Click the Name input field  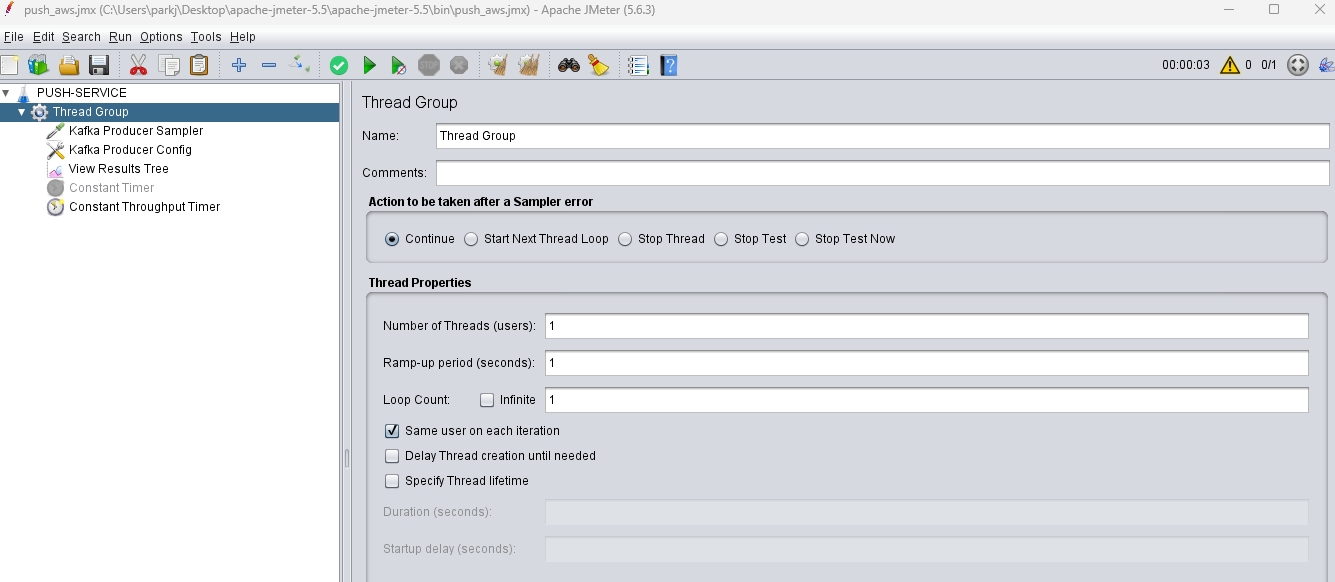[x=883, y=136]
